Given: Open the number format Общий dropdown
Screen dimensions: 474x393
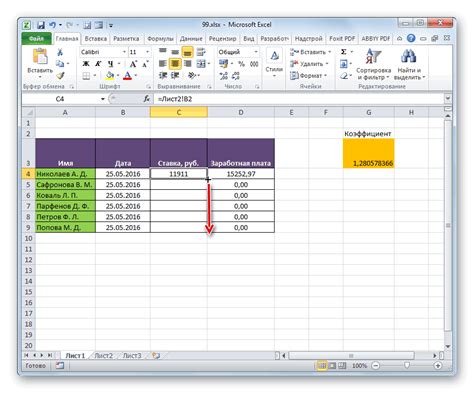Looking at the screenshot, I should pos(256,52).
